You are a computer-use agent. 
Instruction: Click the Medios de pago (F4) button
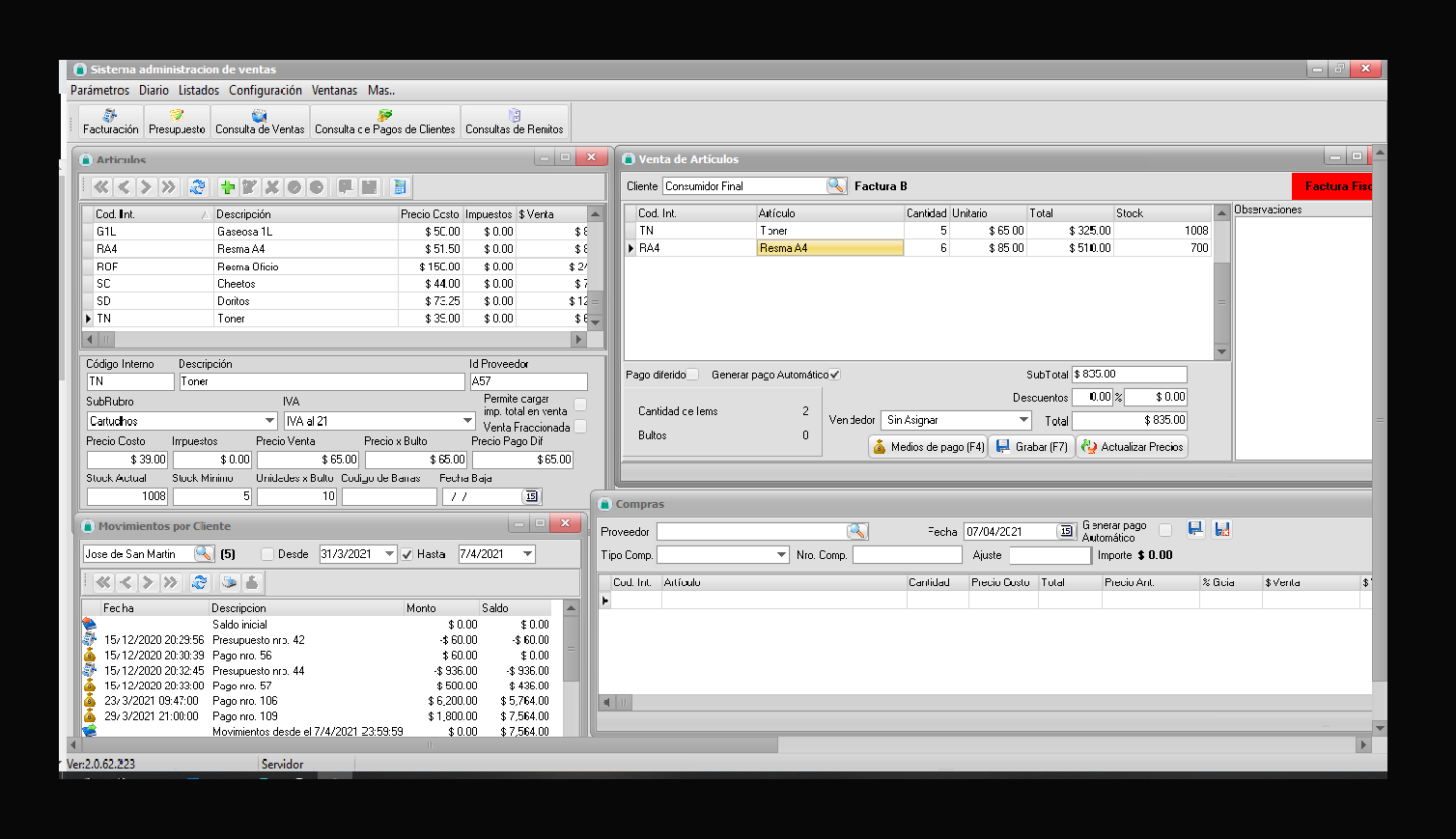point(928,447)
